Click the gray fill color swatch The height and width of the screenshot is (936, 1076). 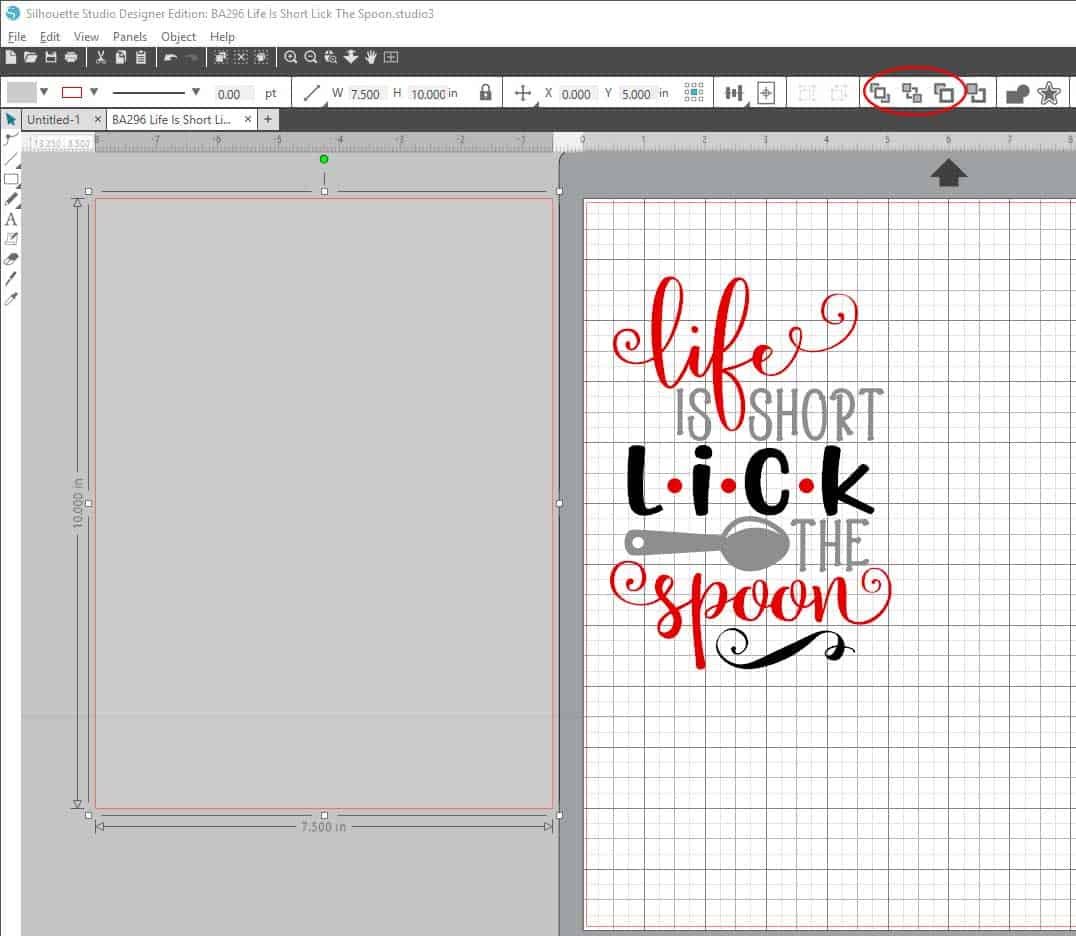click(21, 93)
